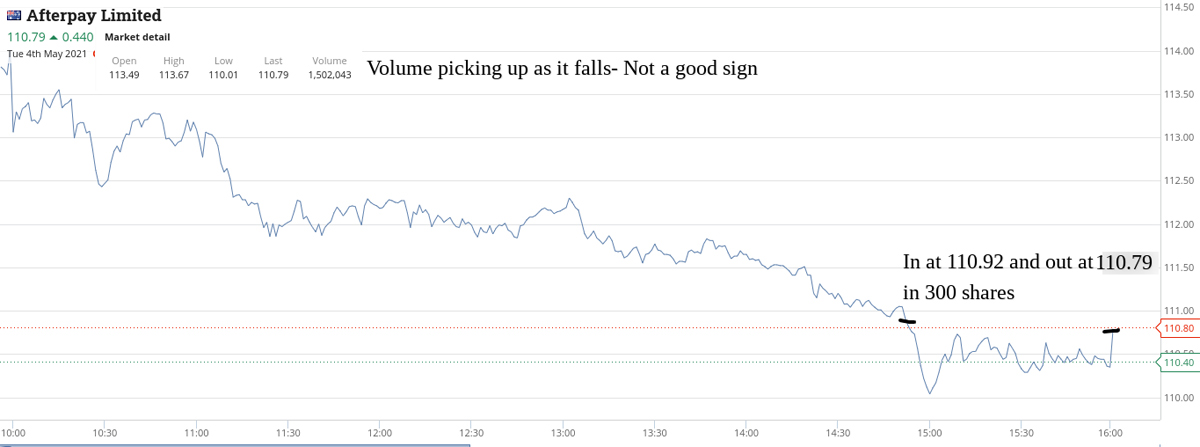1200x447 pixels.
Task: Click the Low value 110.01
Action: tap(223, 75)
